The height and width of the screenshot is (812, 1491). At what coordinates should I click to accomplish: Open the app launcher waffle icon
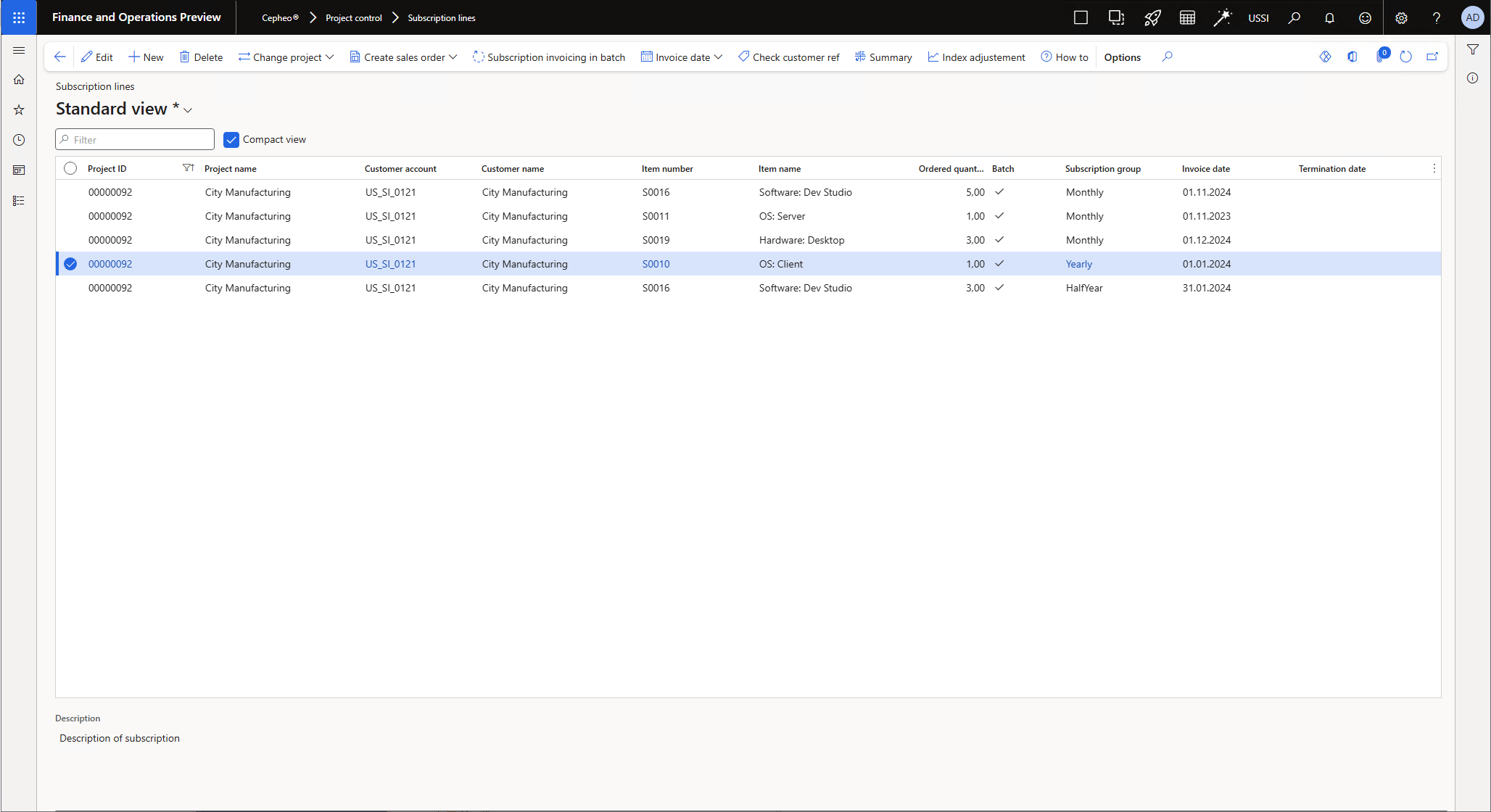19,17
